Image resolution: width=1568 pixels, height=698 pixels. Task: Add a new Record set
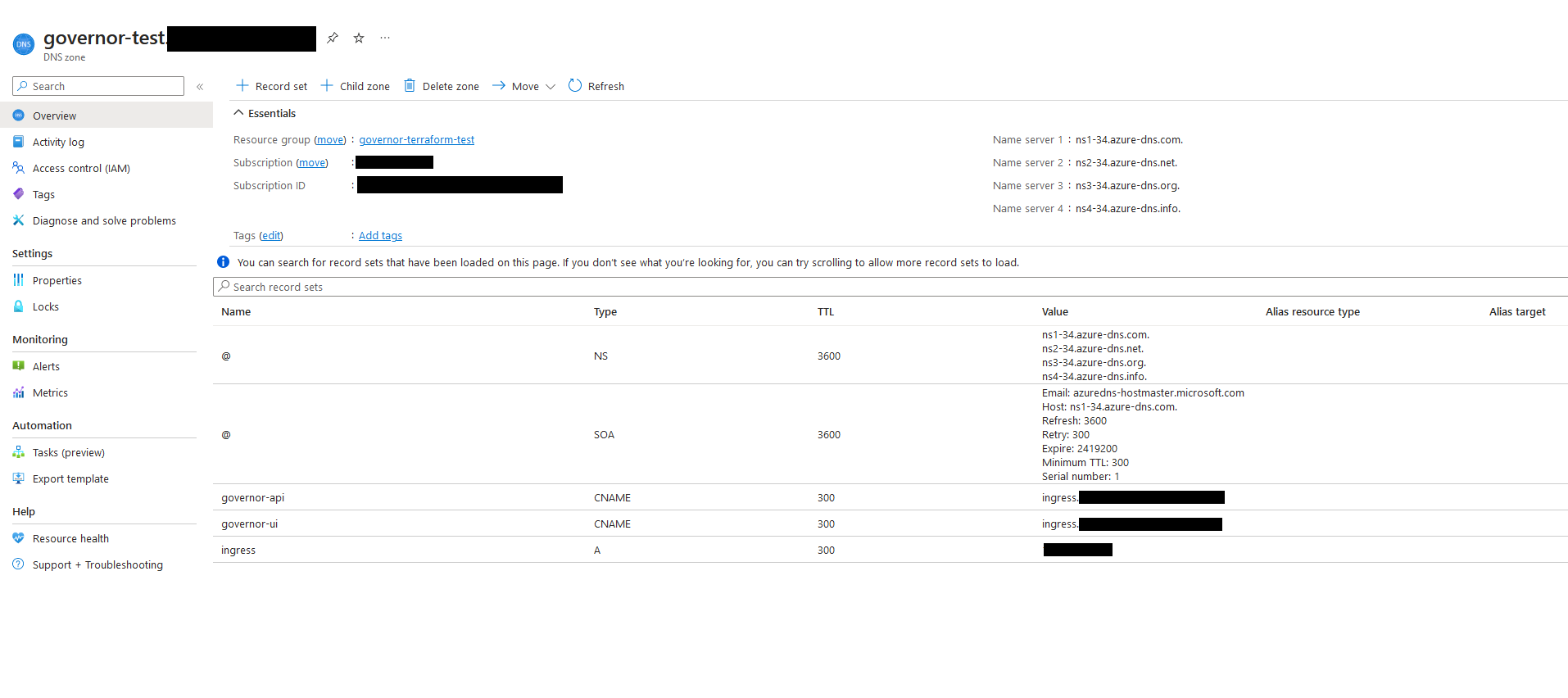(272, 86)
